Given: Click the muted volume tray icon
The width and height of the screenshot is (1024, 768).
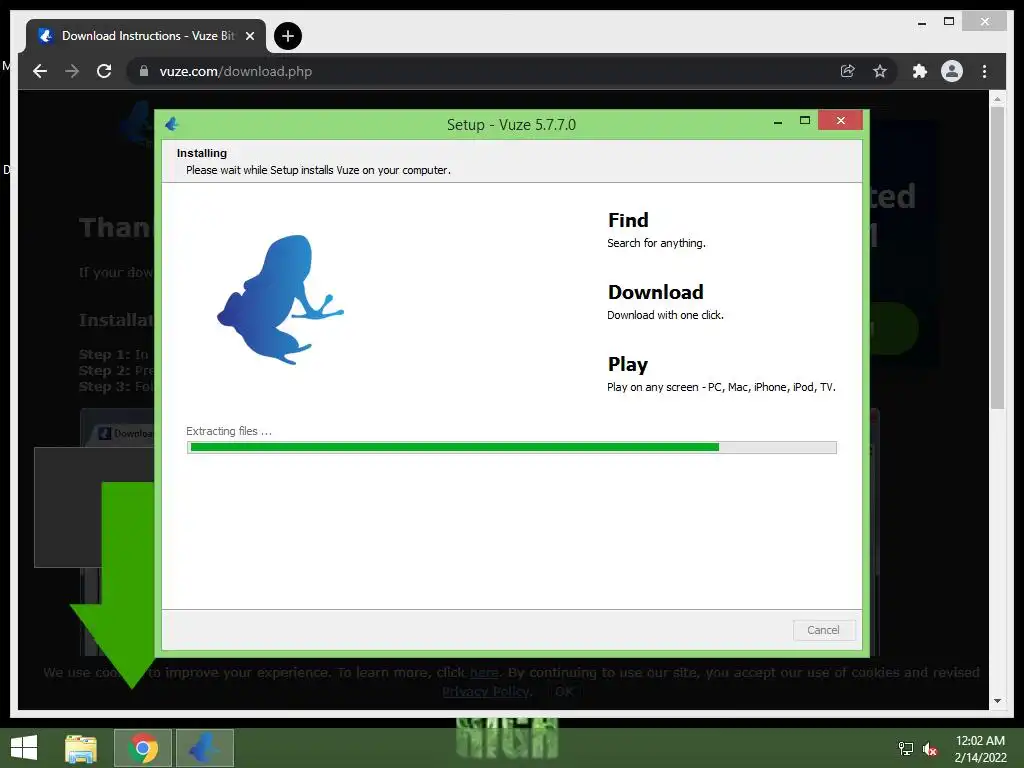Looking at the screenshot, I should point(930,749).
